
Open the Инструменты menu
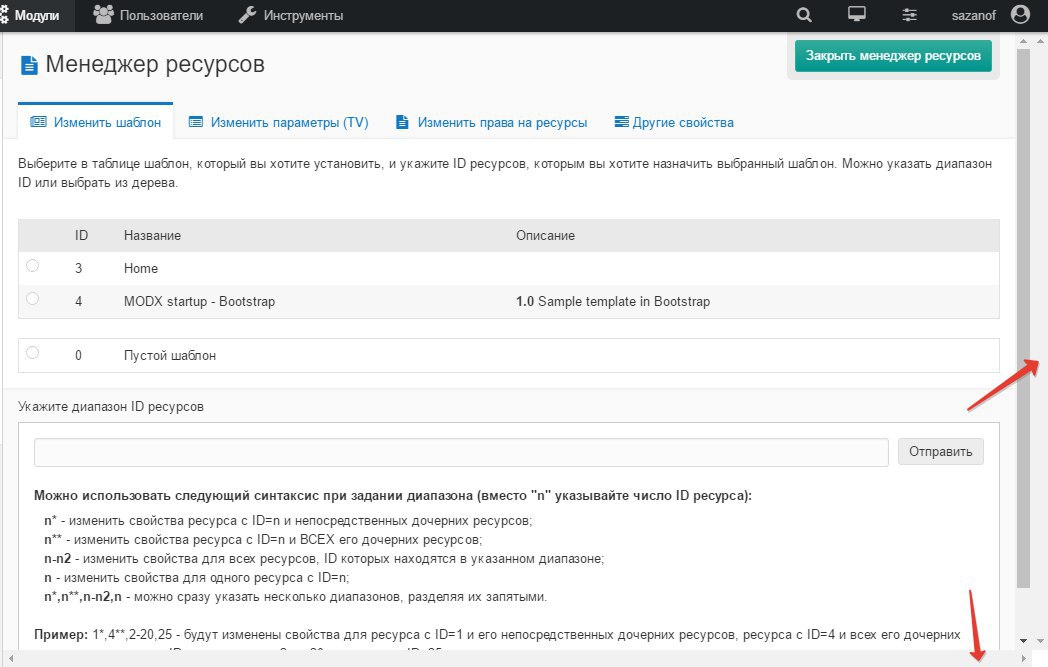click(x=304, y=15)
